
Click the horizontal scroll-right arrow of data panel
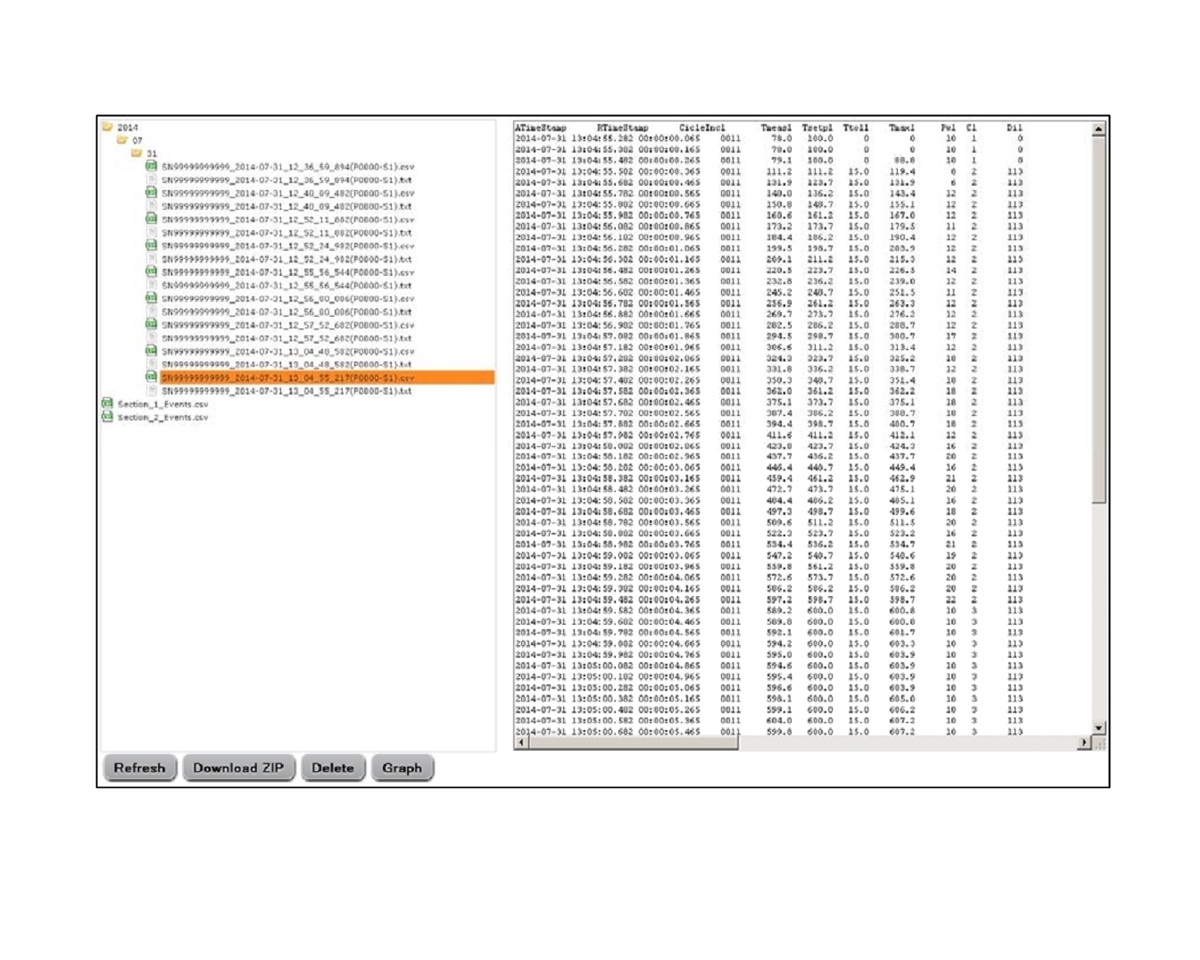click(x=1086, y=745)
